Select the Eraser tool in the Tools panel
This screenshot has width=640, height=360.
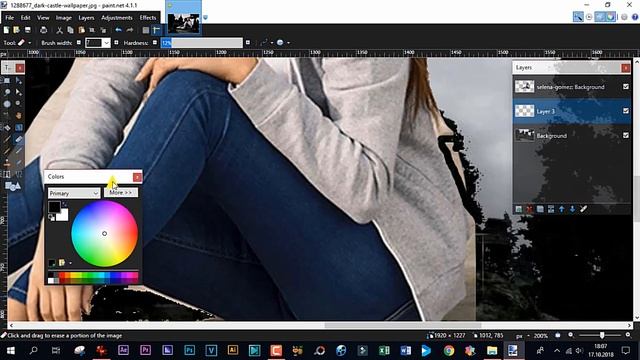pos(19,139)
